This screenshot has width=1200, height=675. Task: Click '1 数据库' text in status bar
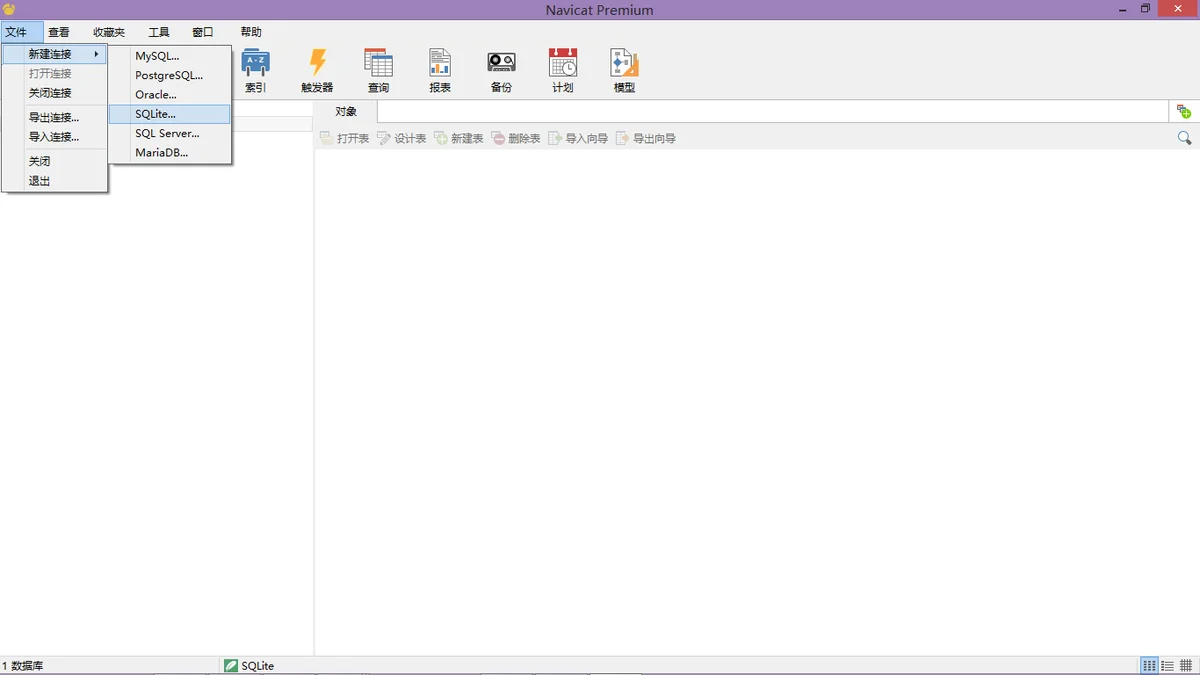22,666
